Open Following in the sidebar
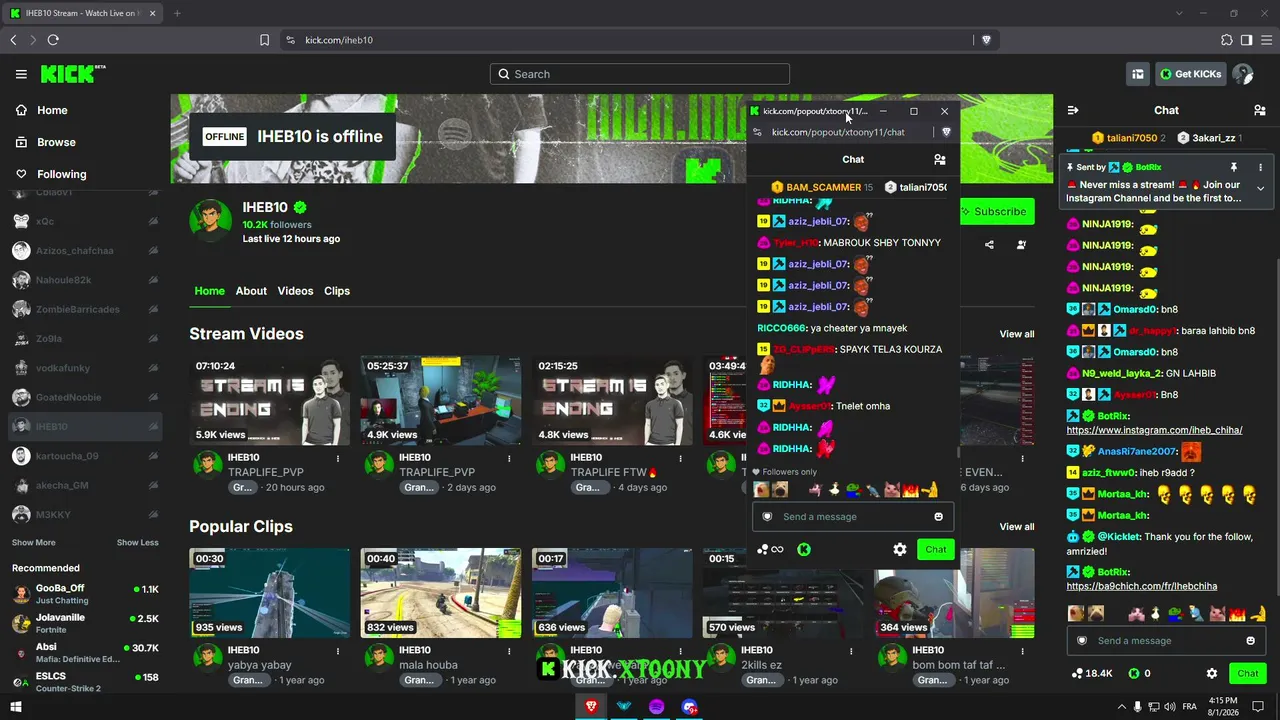Screen dimensions: 1280x720 coord(61,174)
